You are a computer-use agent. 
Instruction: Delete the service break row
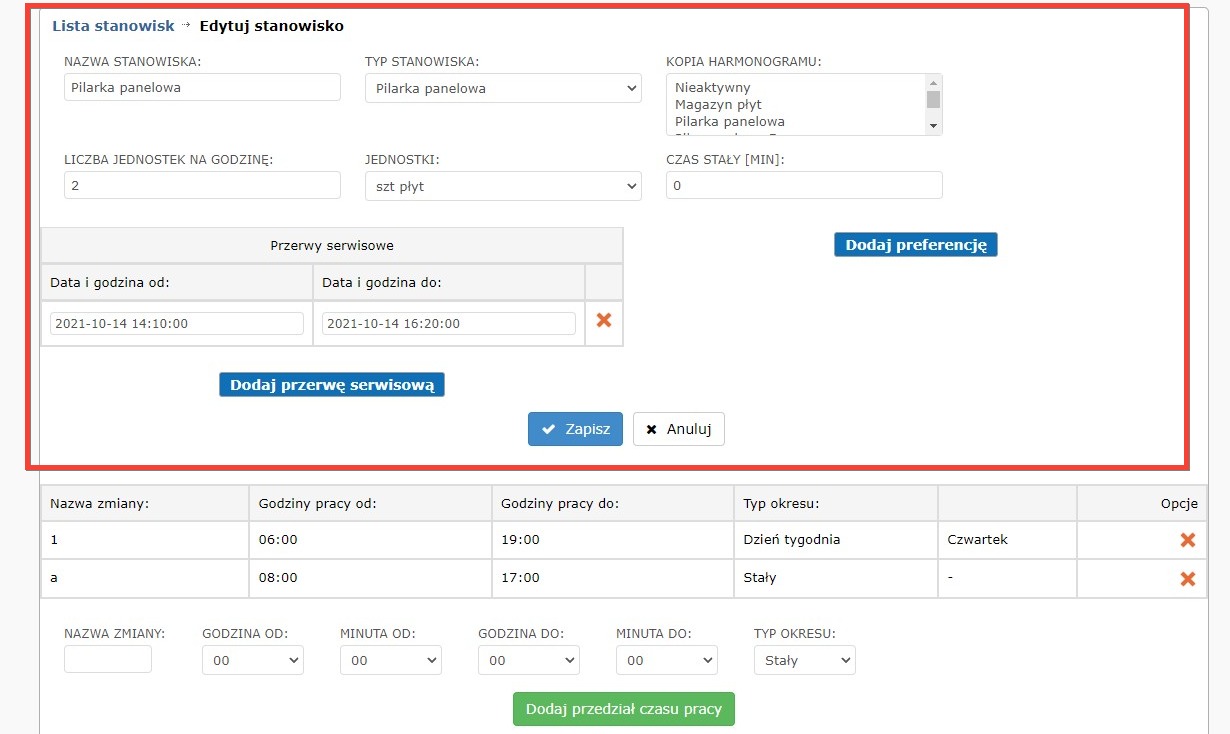coord(604,321)
